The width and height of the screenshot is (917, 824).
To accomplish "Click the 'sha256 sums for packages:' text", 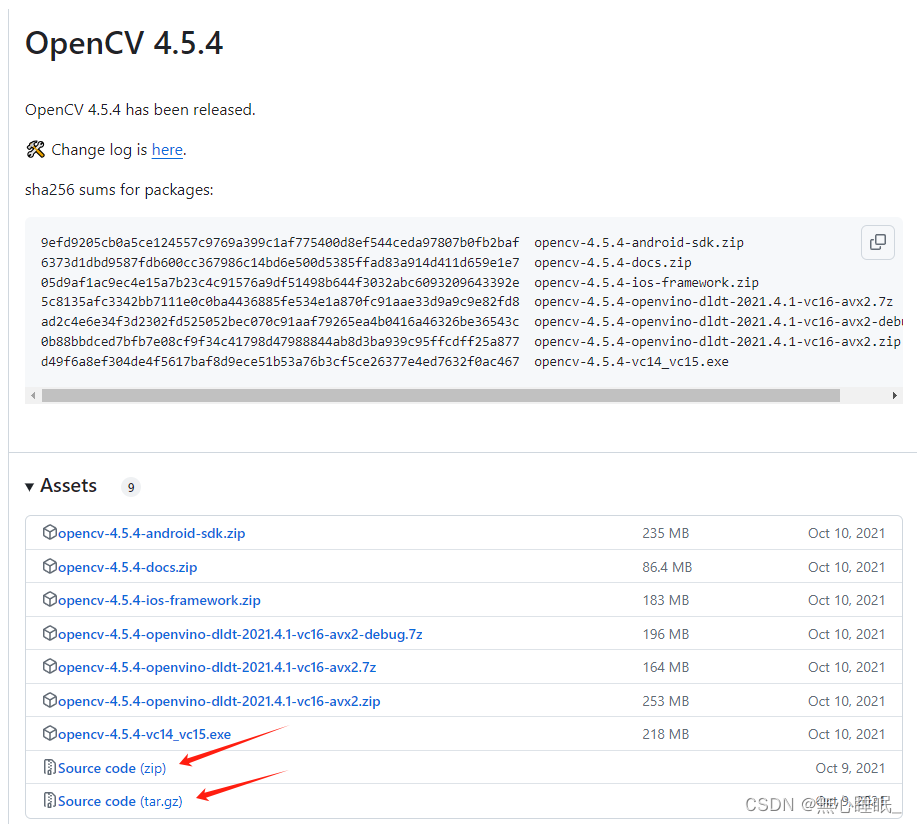I will [x=119, y=190].
